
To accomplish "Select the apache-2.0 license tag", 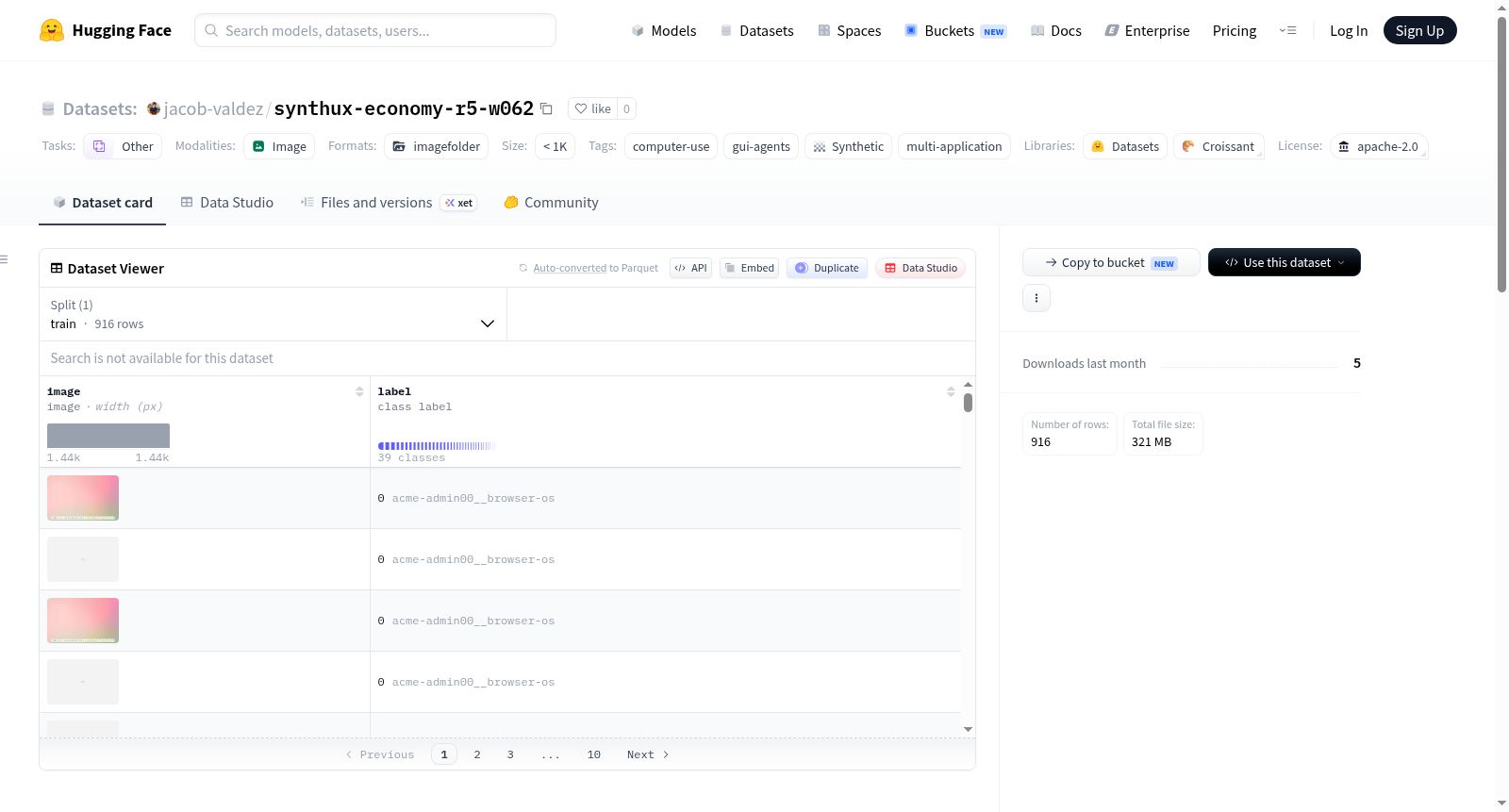I will click(1379, 146).
